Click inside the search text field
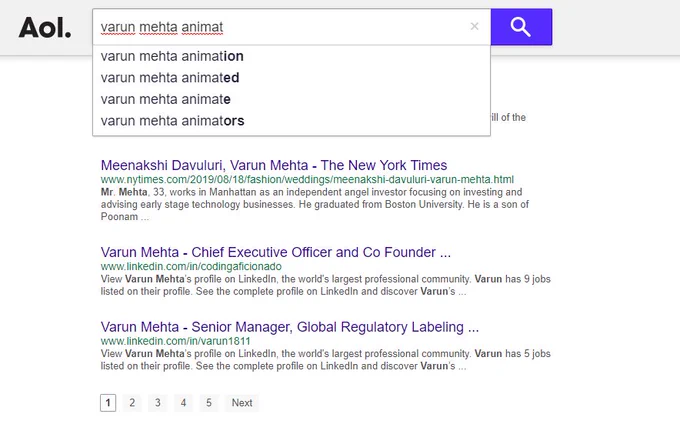This screenshot has height=424, width=680. pyautogui.click(x=282, y=27)
